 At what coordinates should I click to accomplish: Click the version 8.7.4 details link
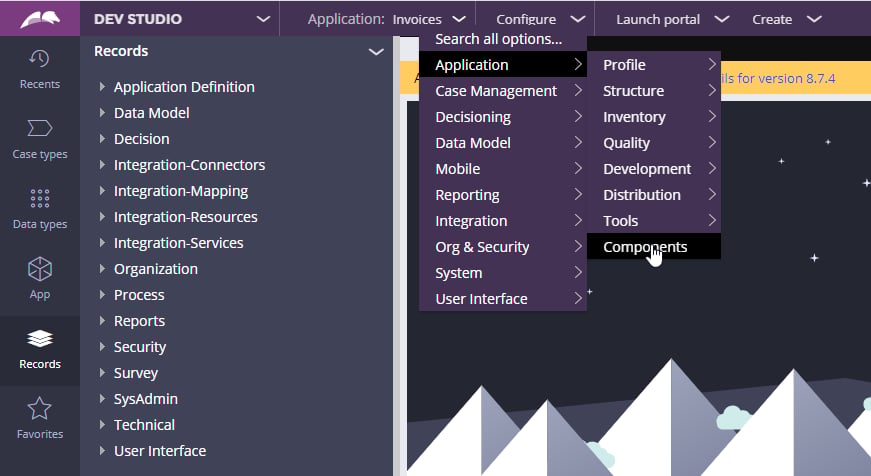[778, 78]
